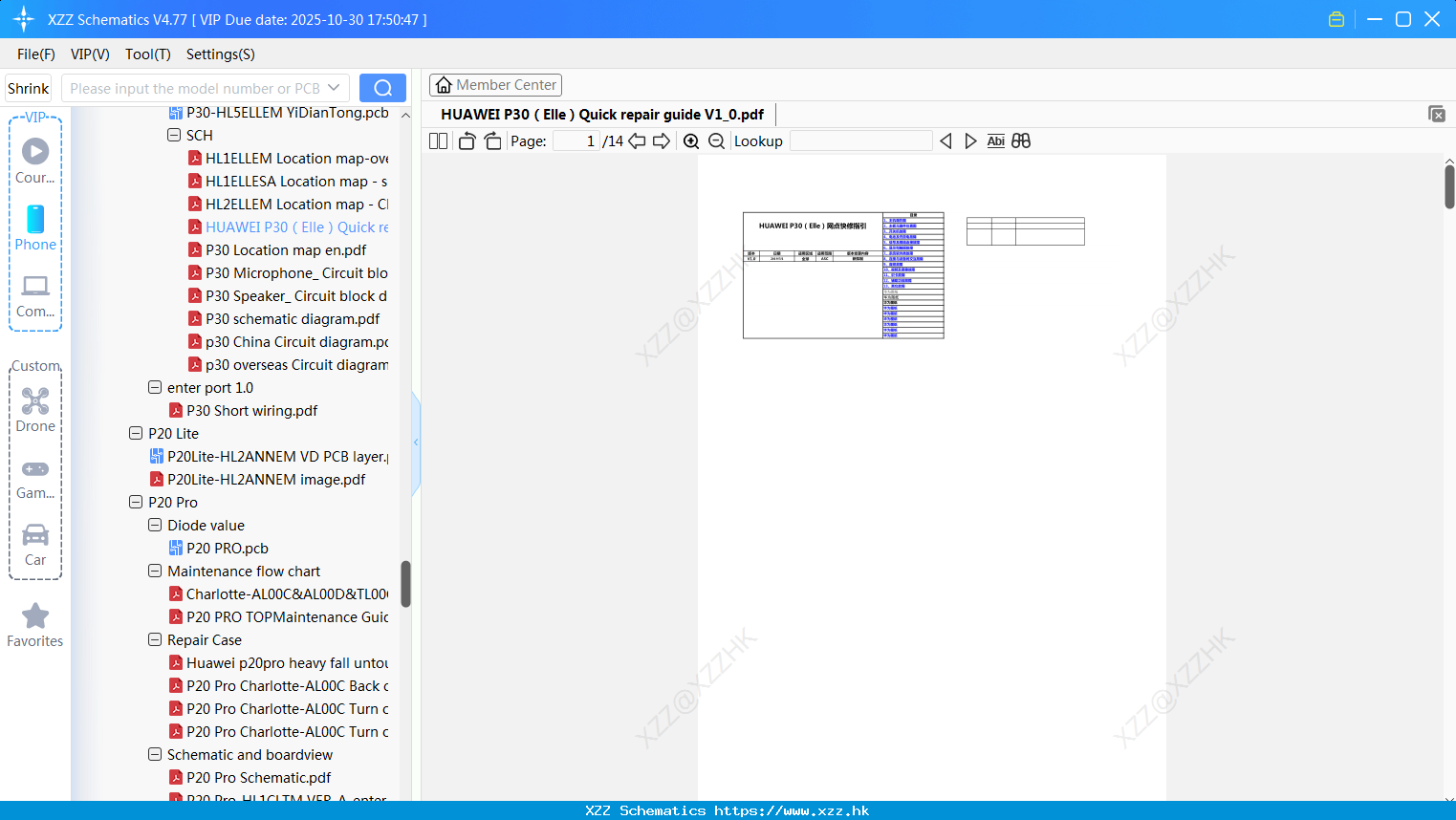Click the tree panel scroll-up arrow
Viewport: 1456px width, 820px height.
click(x=405, y=115)
